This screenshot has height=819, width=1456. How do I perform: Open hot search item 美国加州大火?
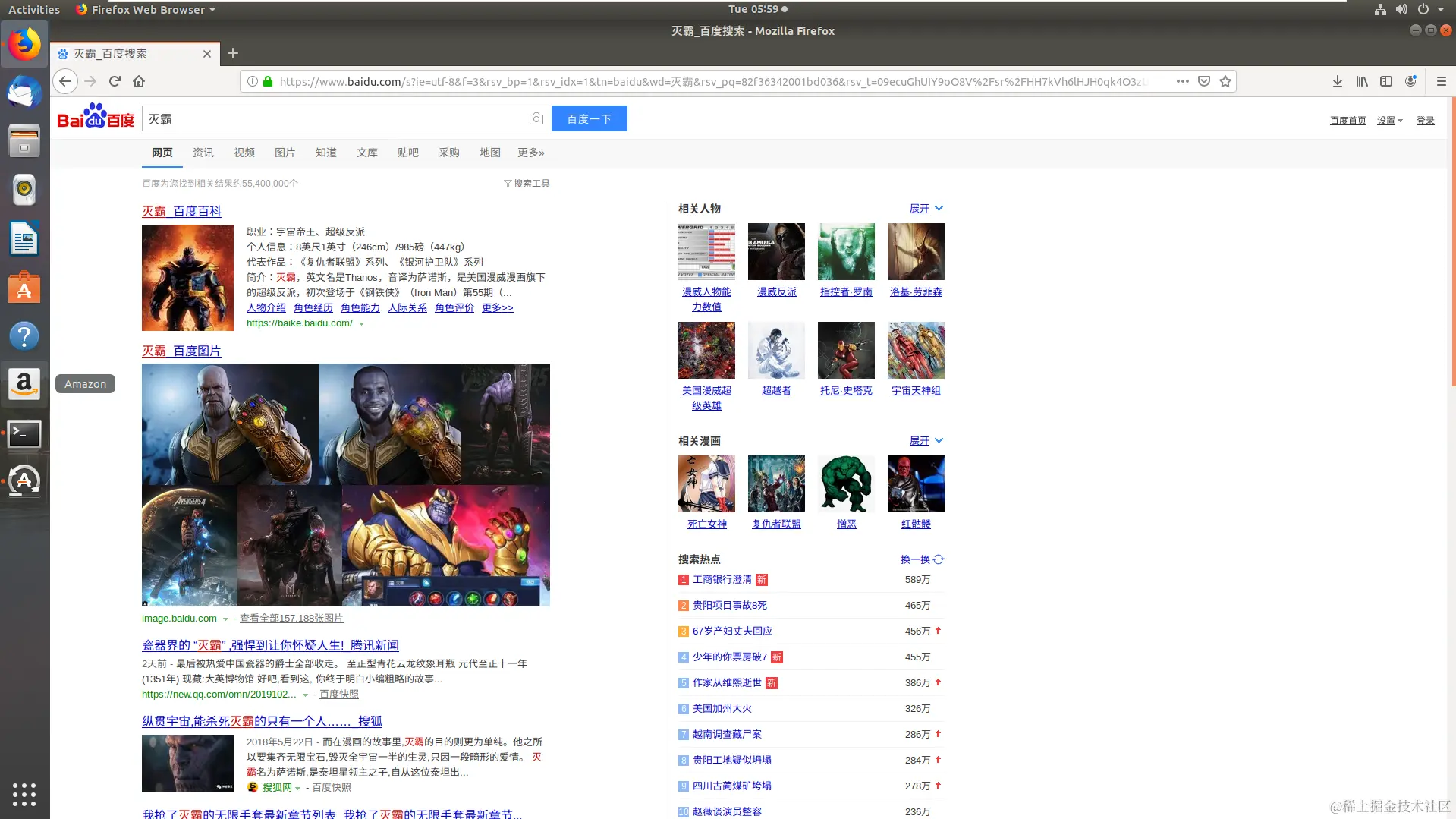[722, 708]
